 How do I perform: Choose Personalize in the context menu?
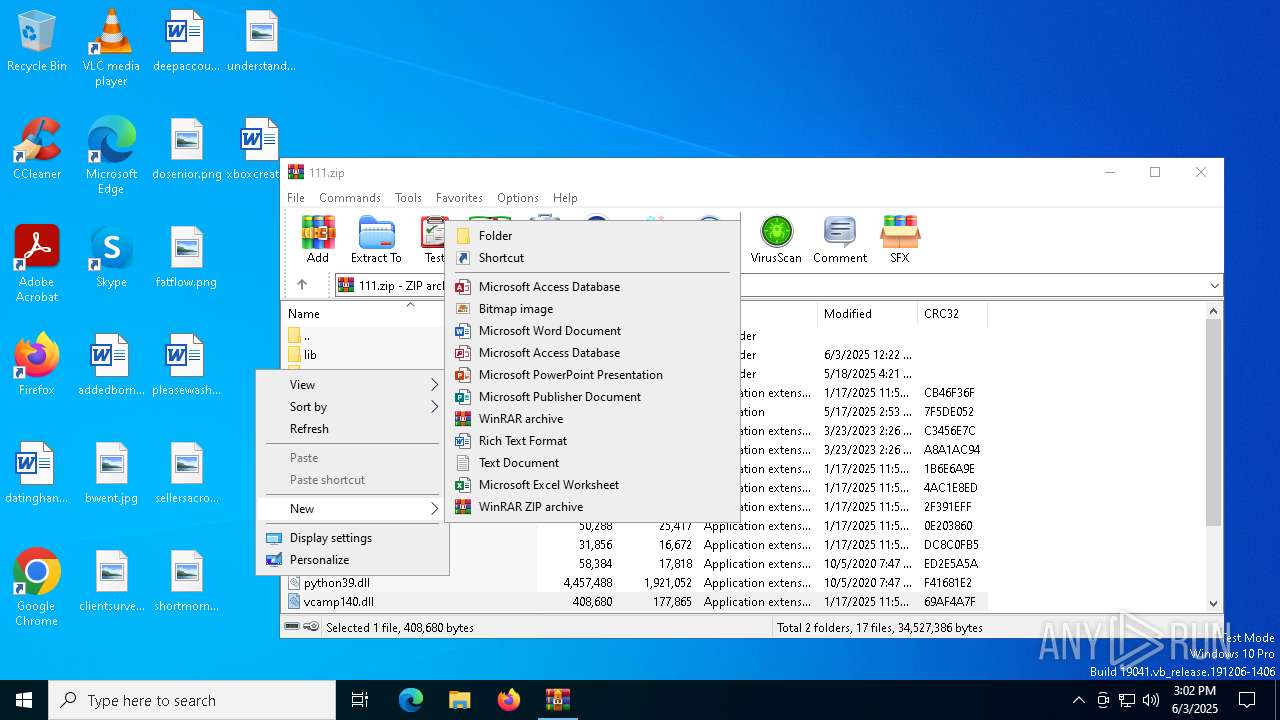pos(352,560)
